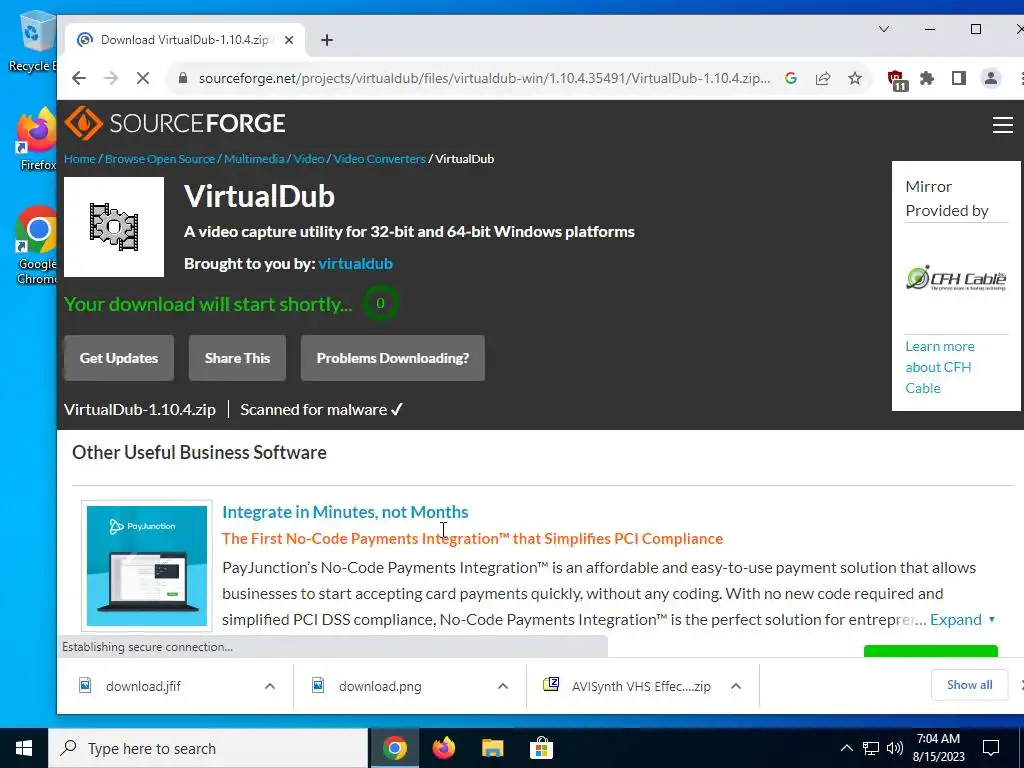
Task: Select the Recycle Bin desktop icon
Action: tap(33, 42)
